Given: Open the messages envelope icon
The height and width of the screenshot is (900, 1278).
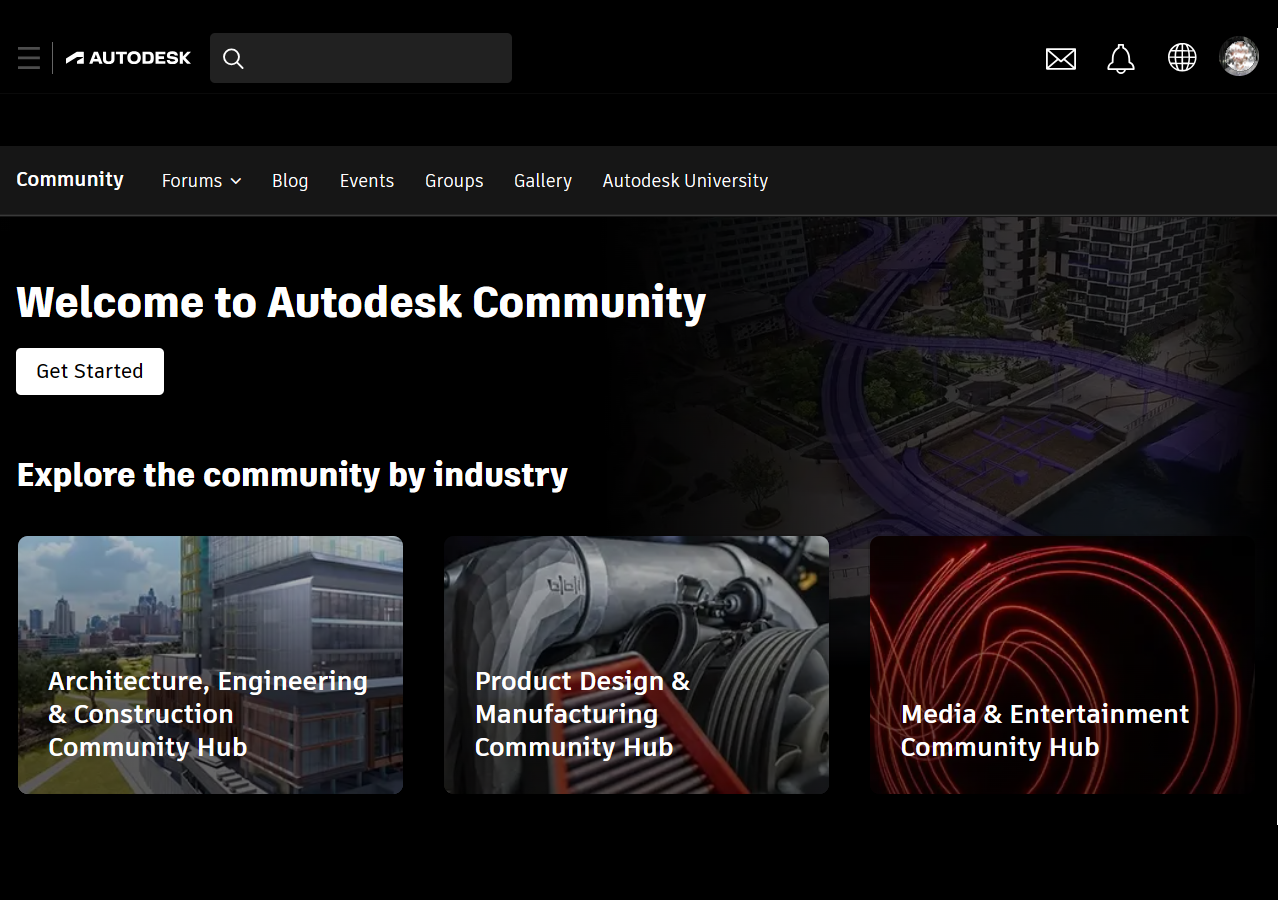Looking at the screenshot, I should point(1060,59).
